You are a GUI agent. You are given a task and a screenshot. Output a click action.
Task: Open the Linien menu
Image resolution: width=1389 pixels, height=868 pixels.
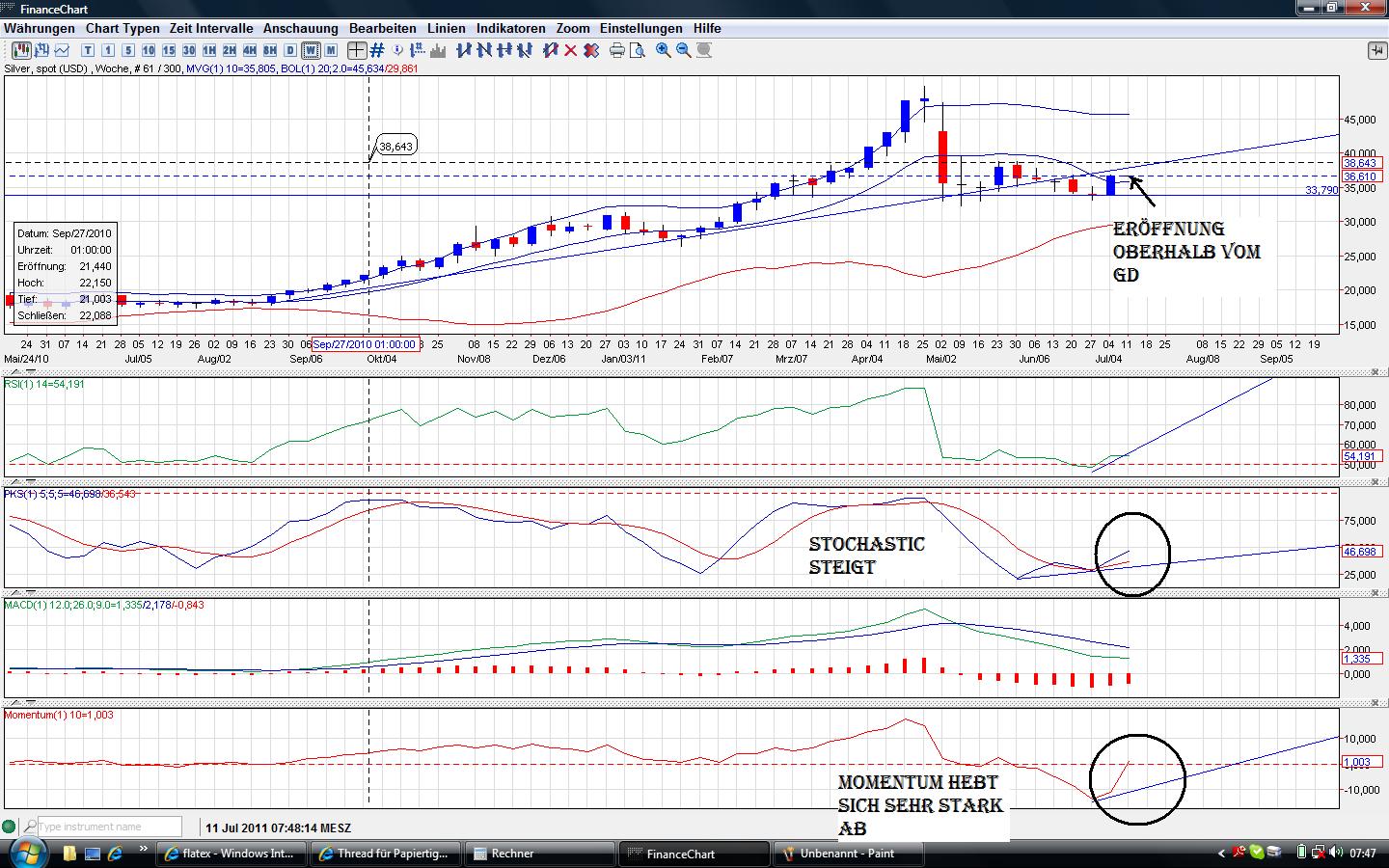point(447,29)
